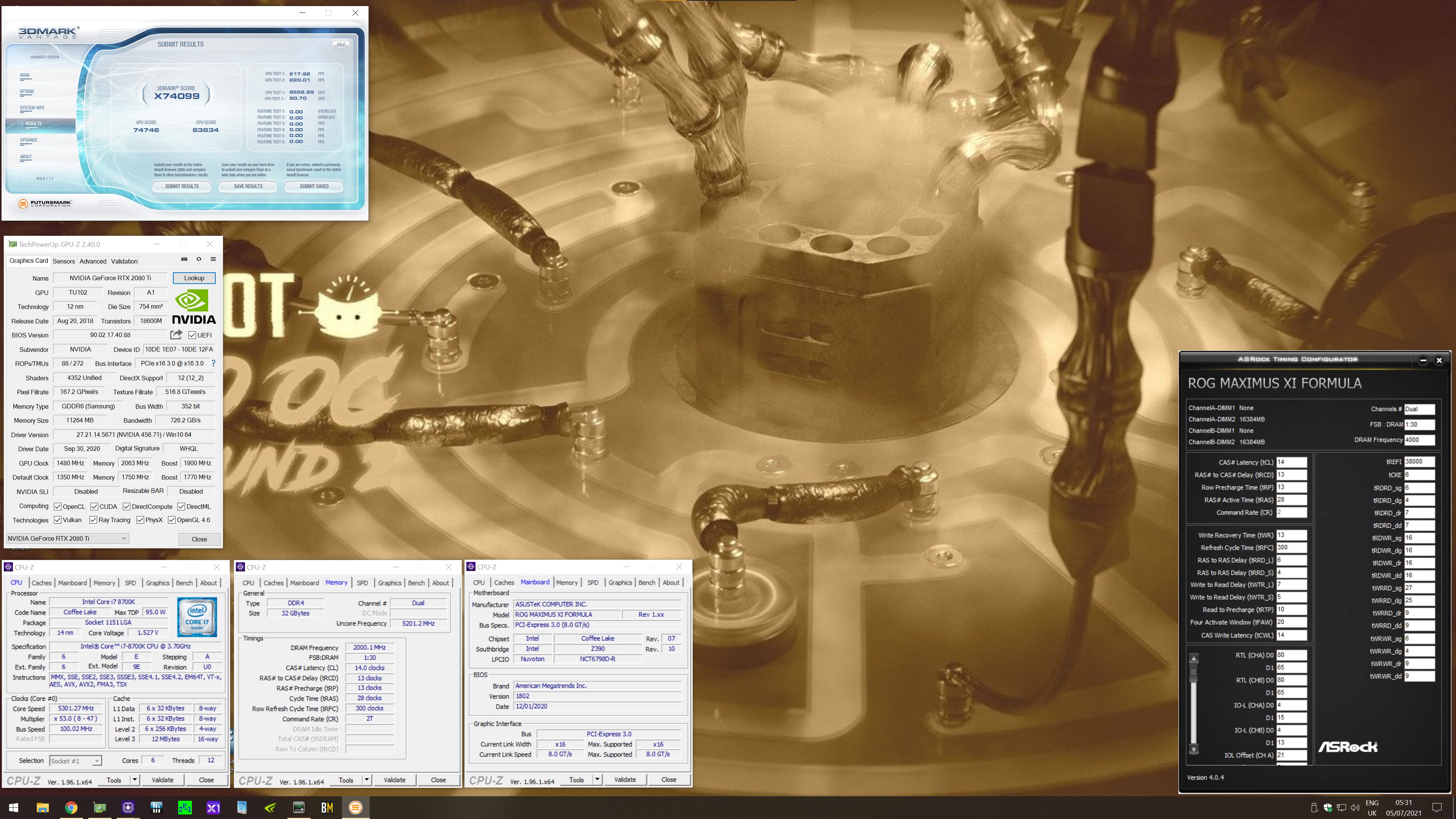
Task: Select OPTIONS in the 3DMark Vantage sidebar
Action: point(27,91)
